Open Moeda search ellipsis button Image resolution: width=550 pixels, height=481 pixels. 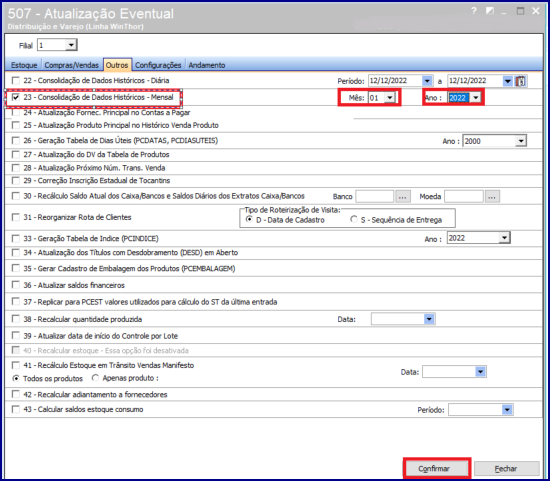click(x=492, y=197)
